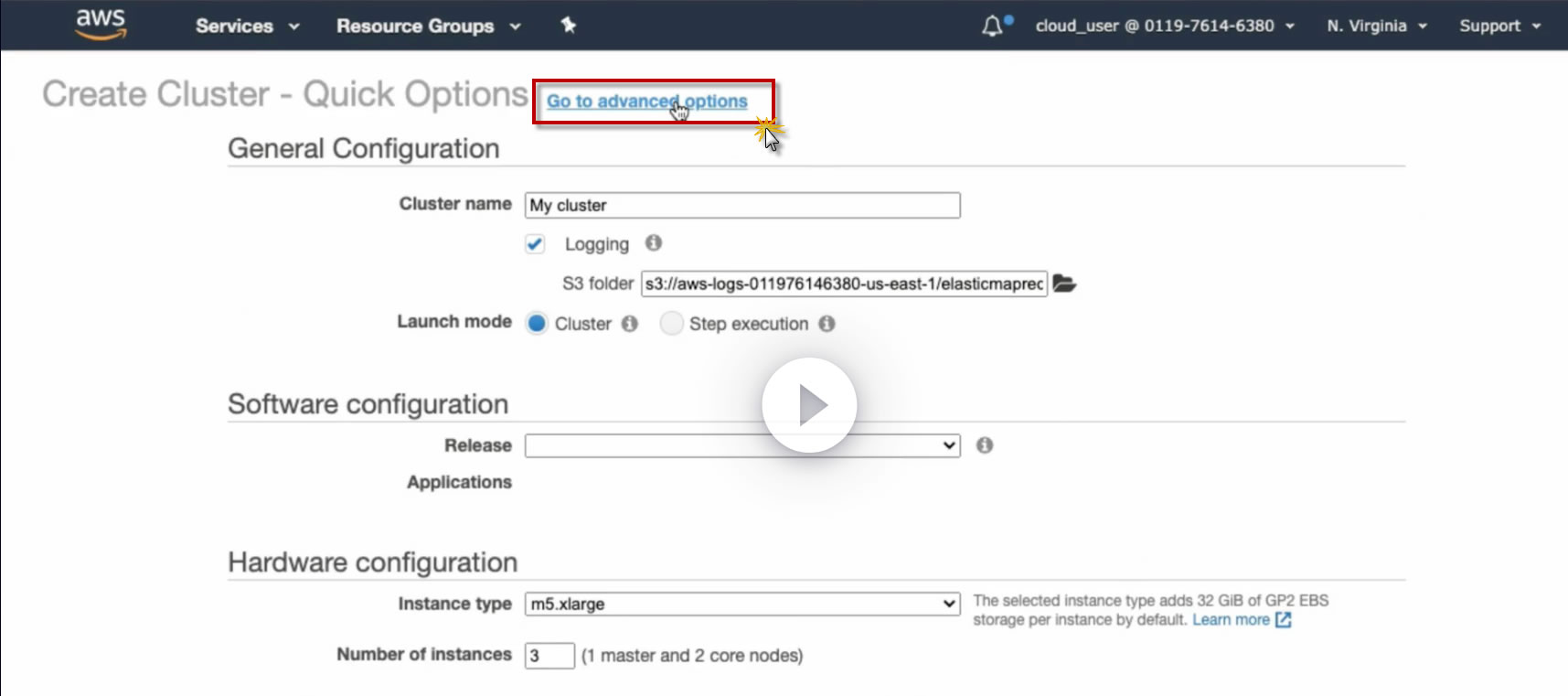Click the Applications label

pyautogui.click(x=459, y=482)
